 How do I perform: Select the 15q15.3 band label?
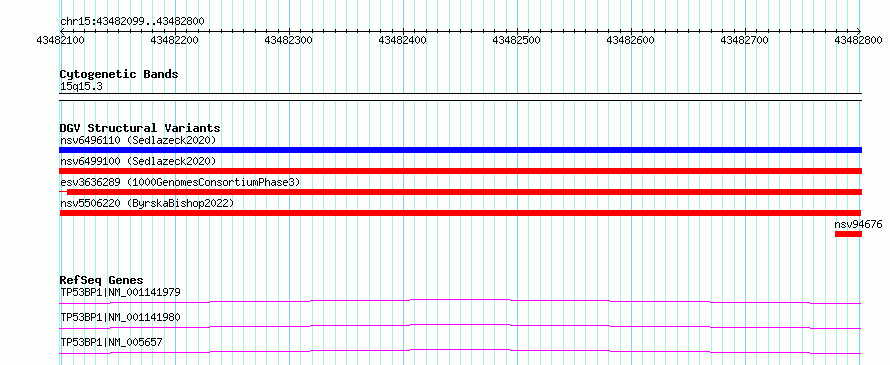point(81,87)
